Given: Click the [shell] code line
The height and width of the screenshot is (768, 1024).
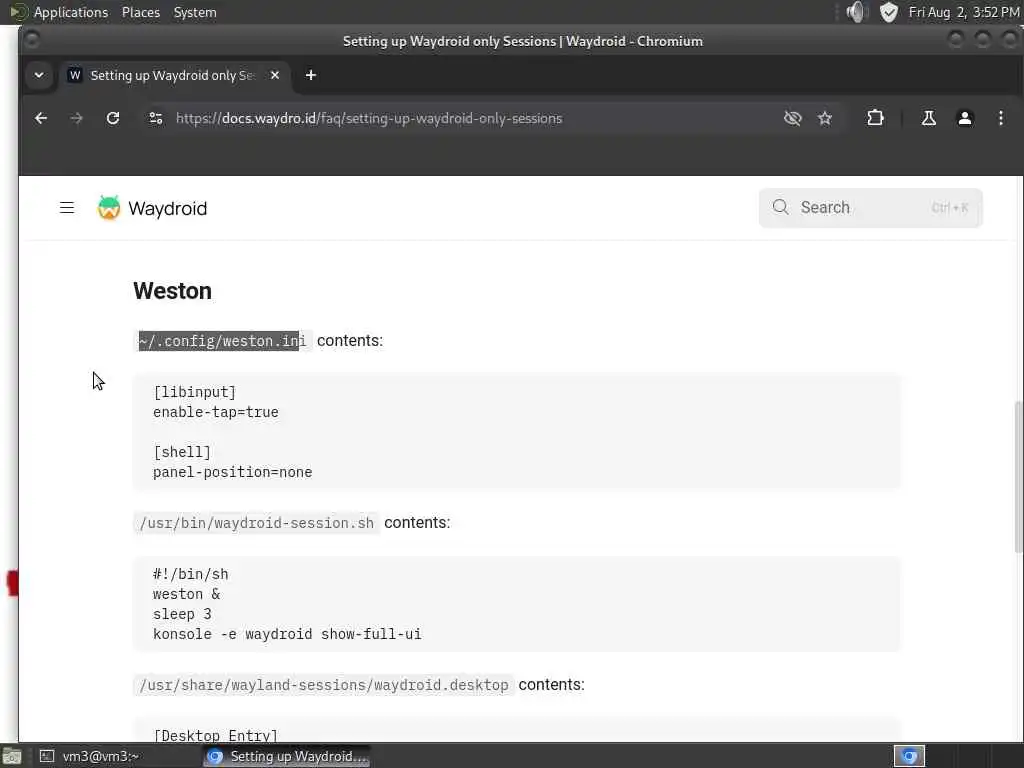Looking at the screenshot, I should click(182, 452).
